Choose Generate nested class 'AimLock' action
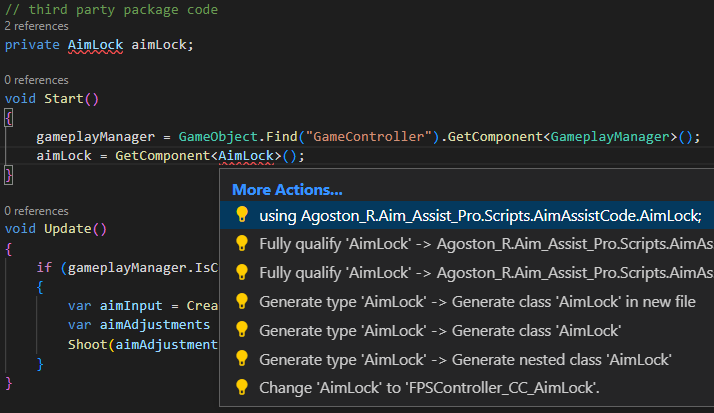The height and width of the screenshot is (413, 714). click(x=467, y=359)
